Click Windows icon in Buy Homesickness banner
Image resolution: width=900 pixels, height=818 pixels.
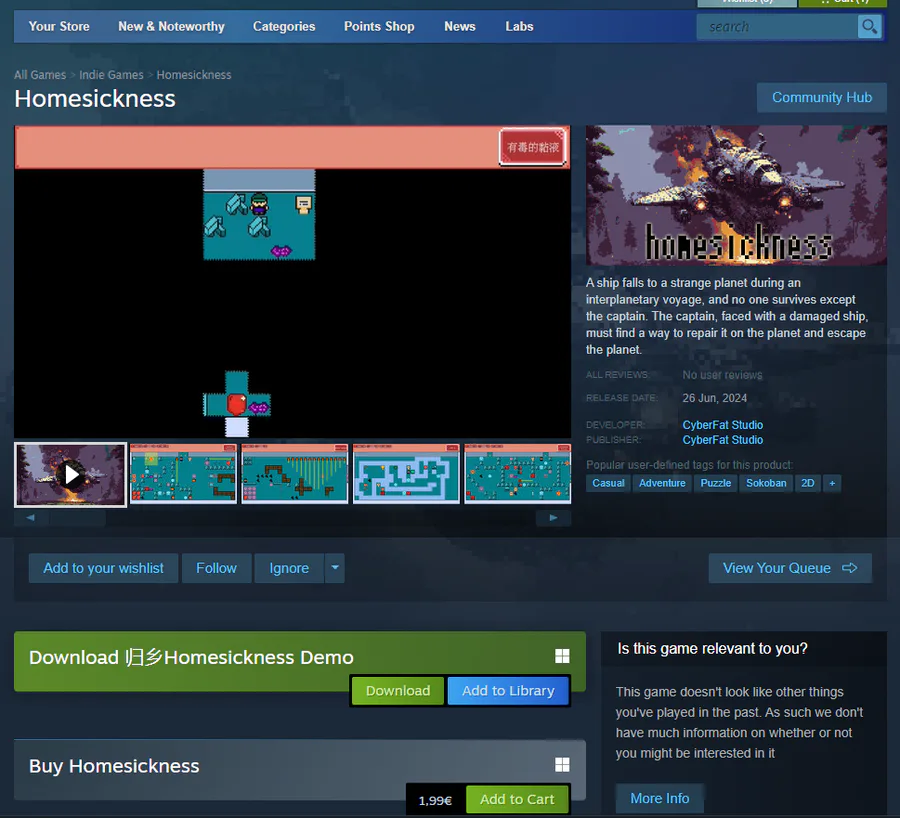click(x=562, y=765)
